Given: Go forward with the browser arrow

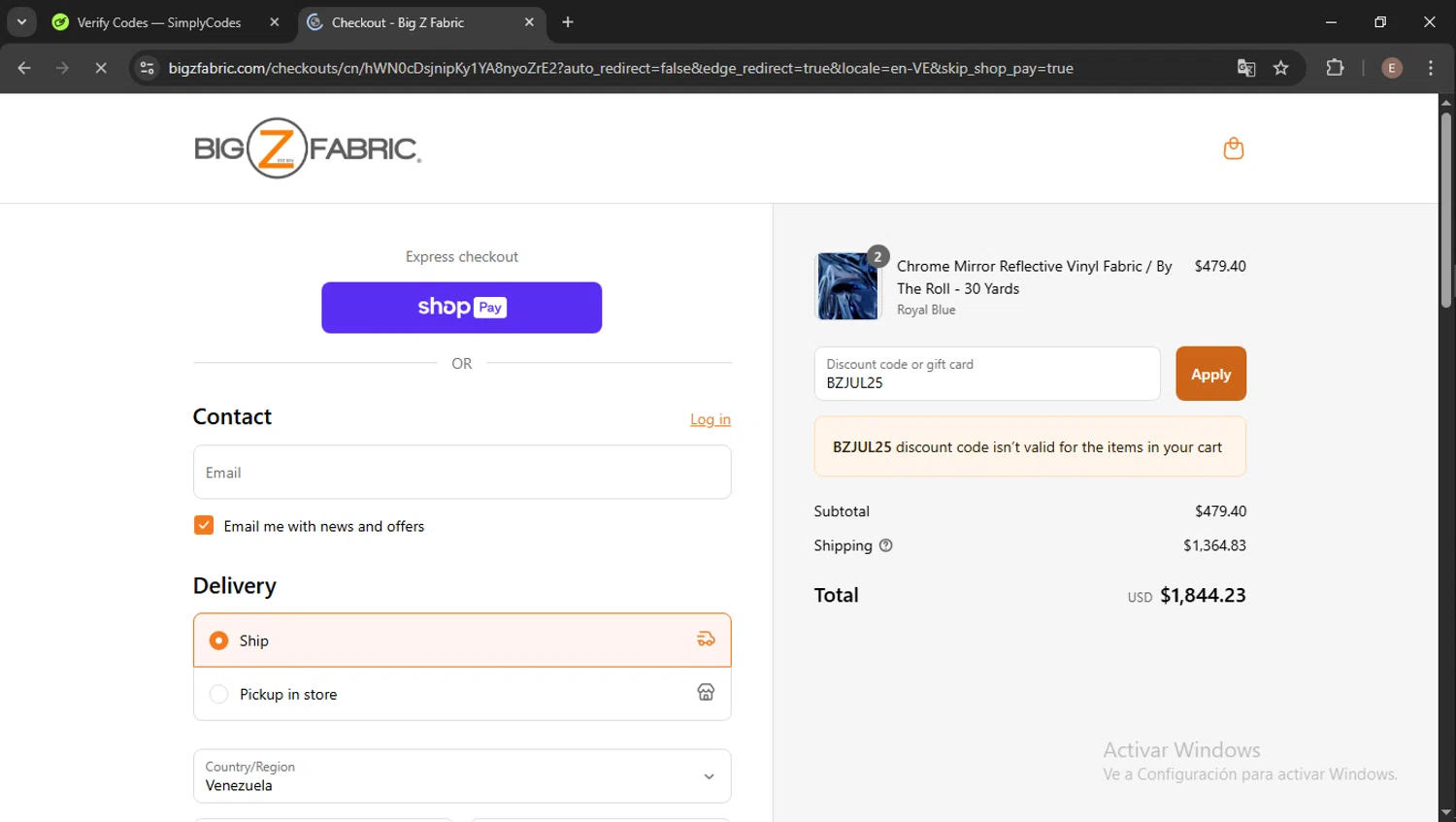Looking at the screenshot, I should click(x=62, y=68).
